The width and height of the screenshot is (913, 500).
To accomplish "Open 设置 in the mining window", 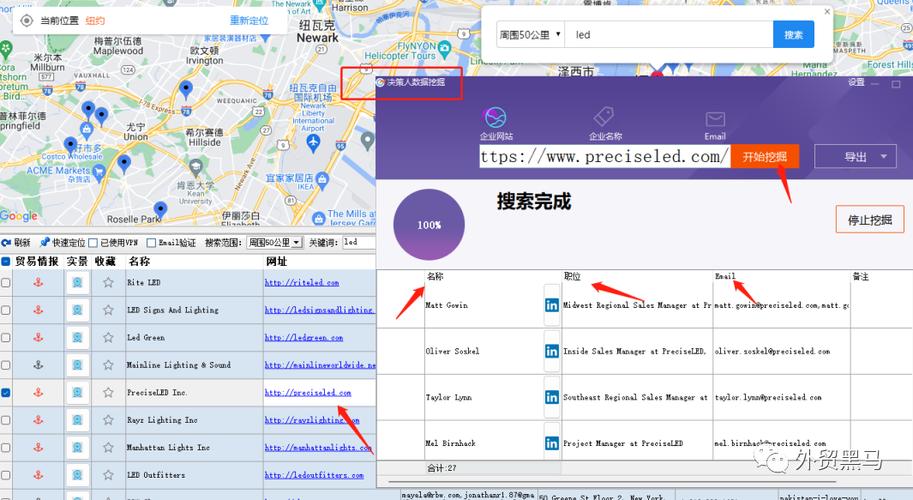I will [856, 83].
